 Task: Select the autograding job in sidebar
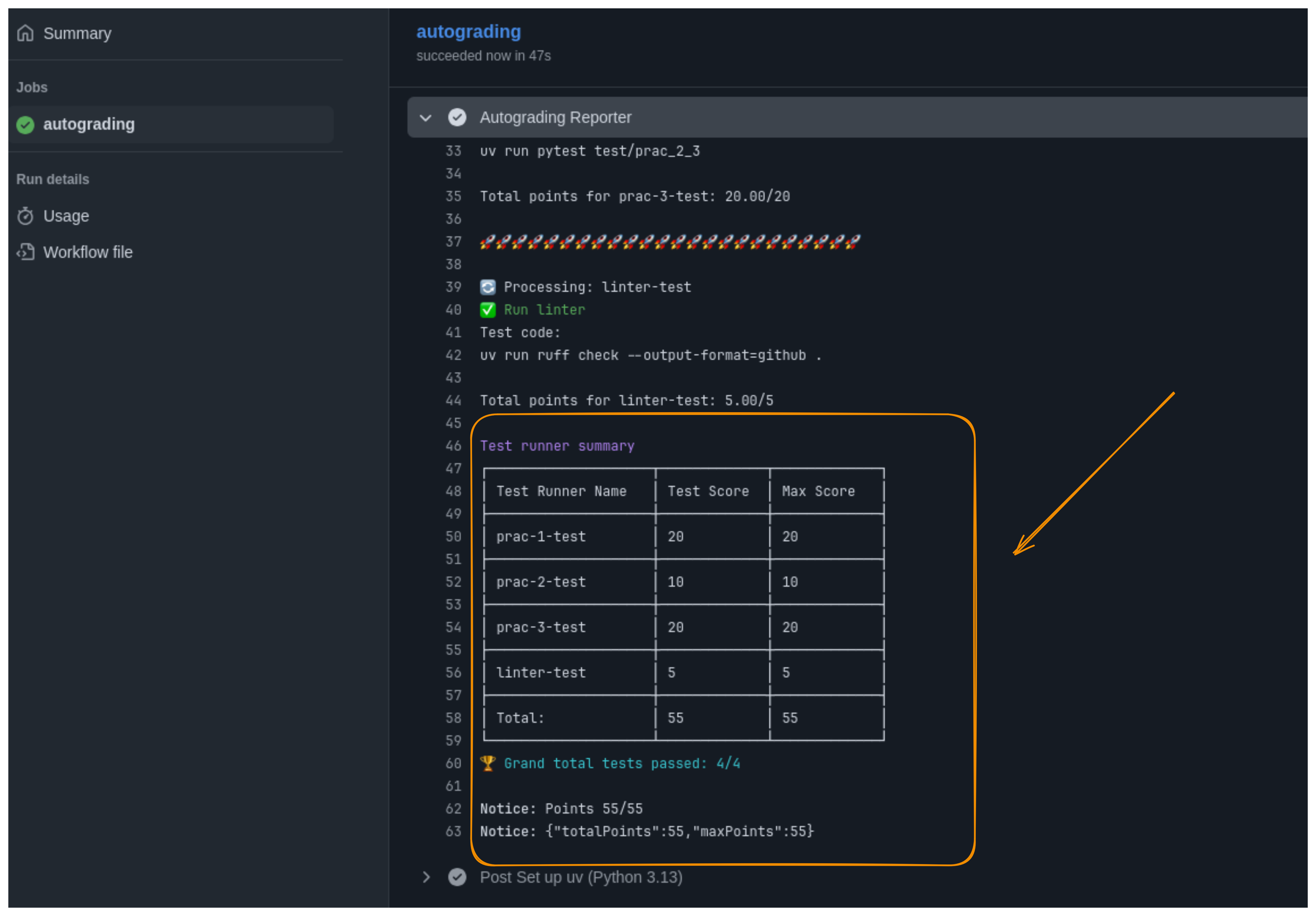[x=89, y=124]
